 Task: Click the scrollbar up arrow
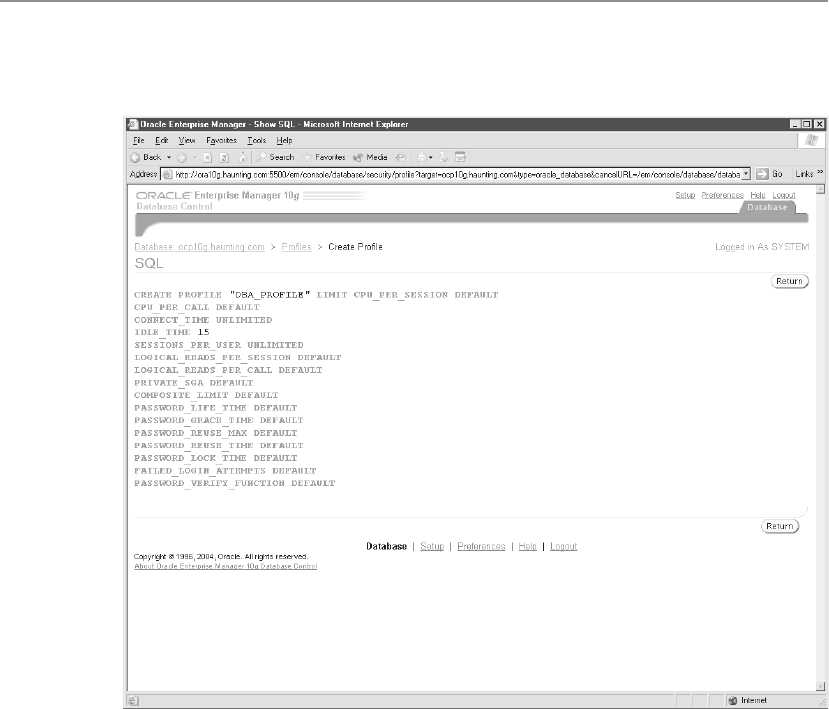820,189
